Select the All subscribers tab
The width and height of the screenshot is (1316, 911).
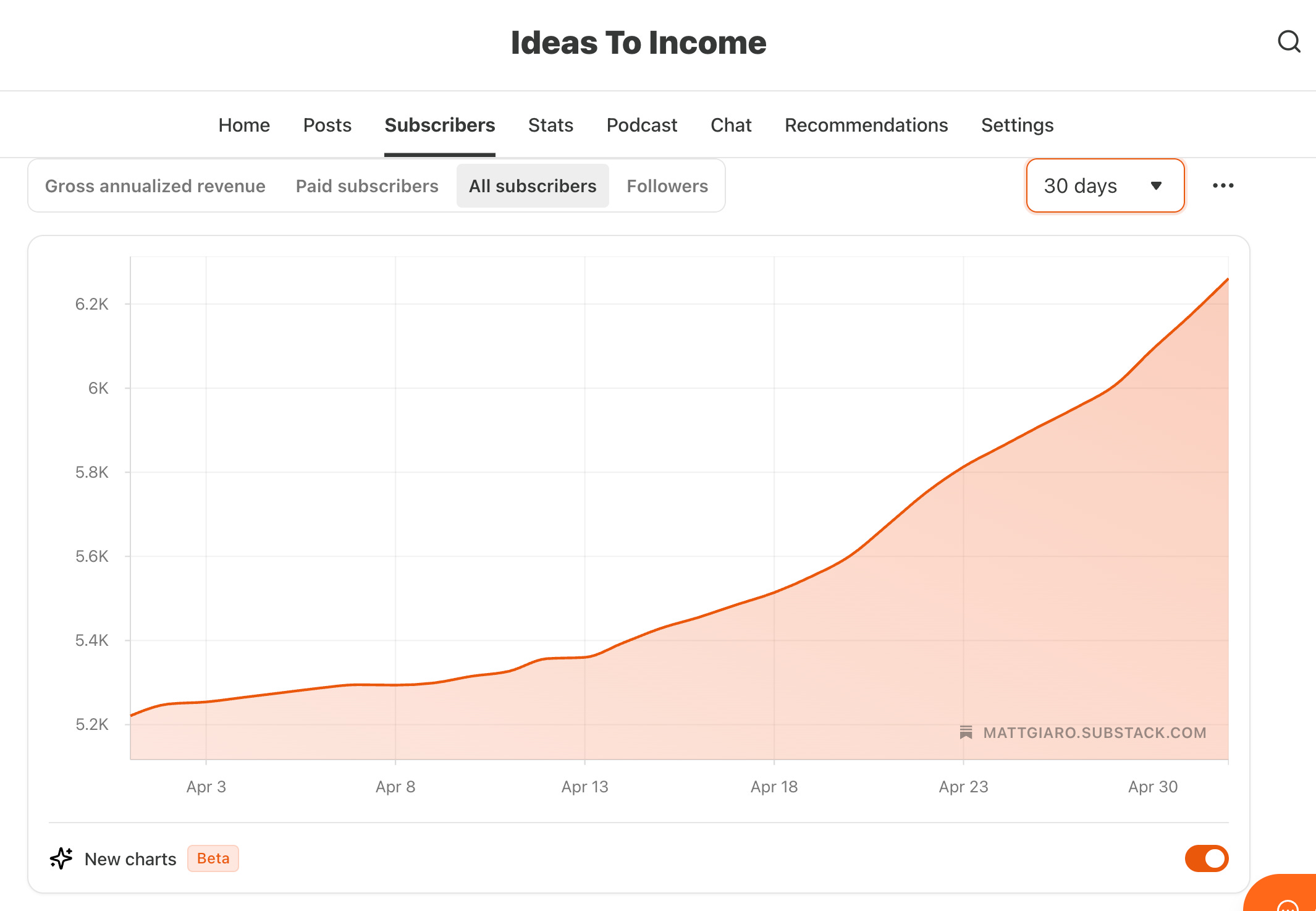click(532, 186)
